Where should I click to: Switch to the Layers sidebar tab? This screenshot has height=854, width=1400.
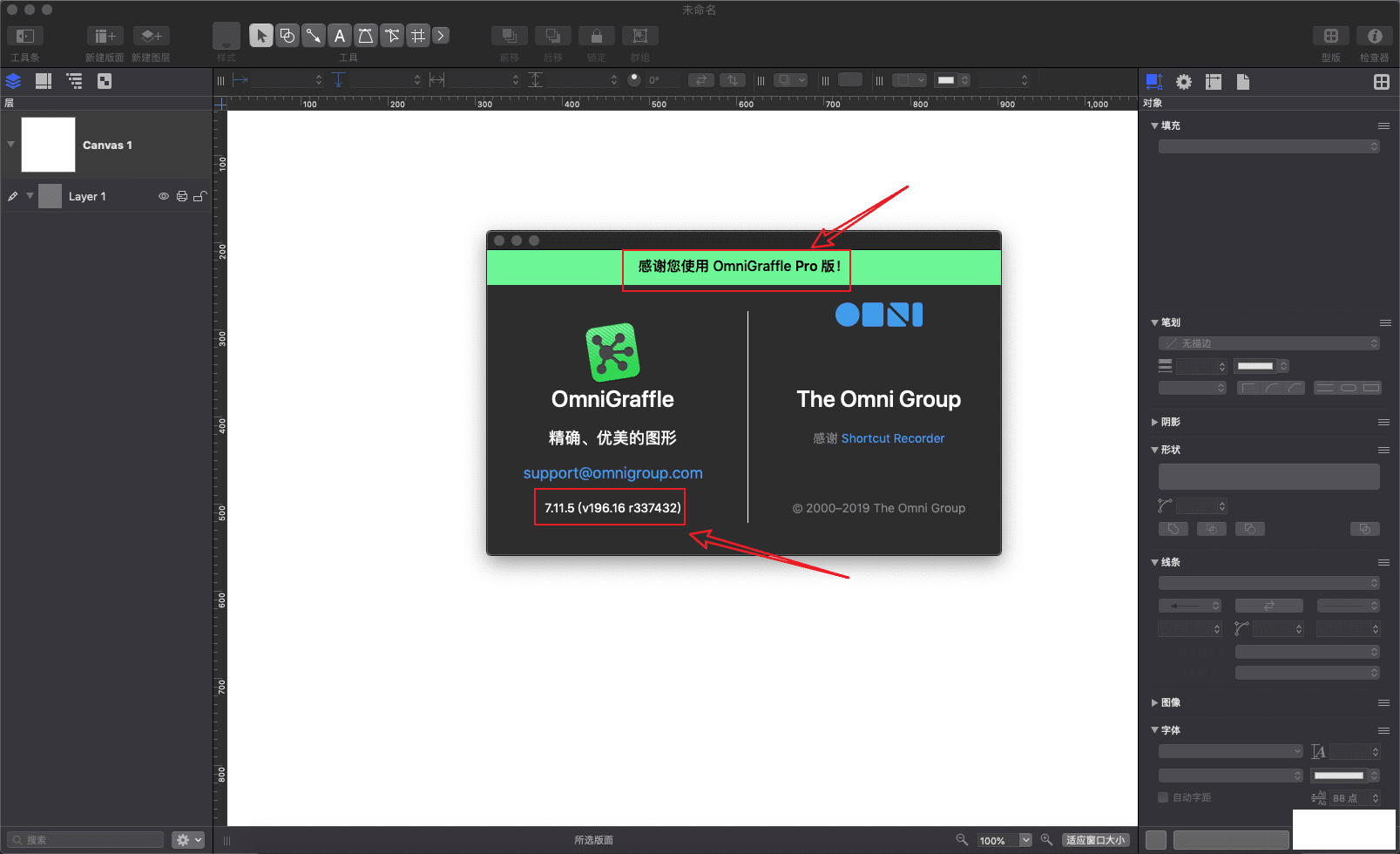(13, 81)
